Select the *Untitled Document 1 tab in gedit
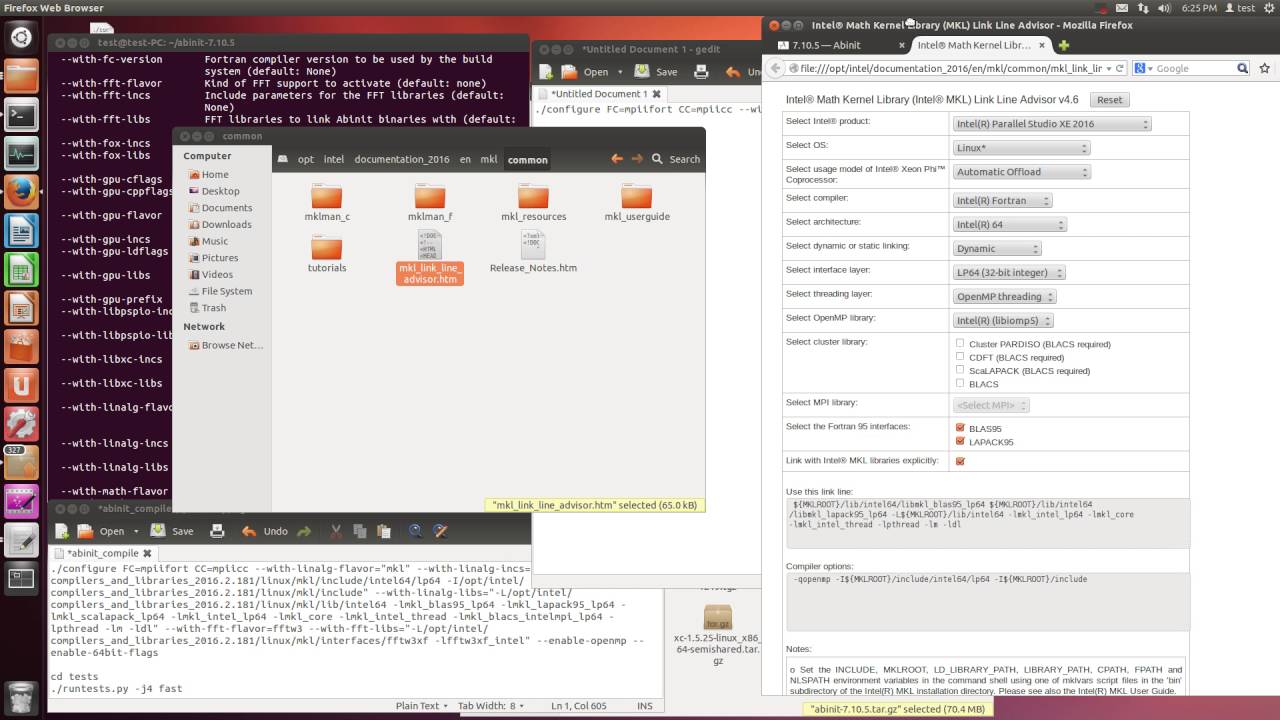The image size is (1280, 720). click(600, 93)
